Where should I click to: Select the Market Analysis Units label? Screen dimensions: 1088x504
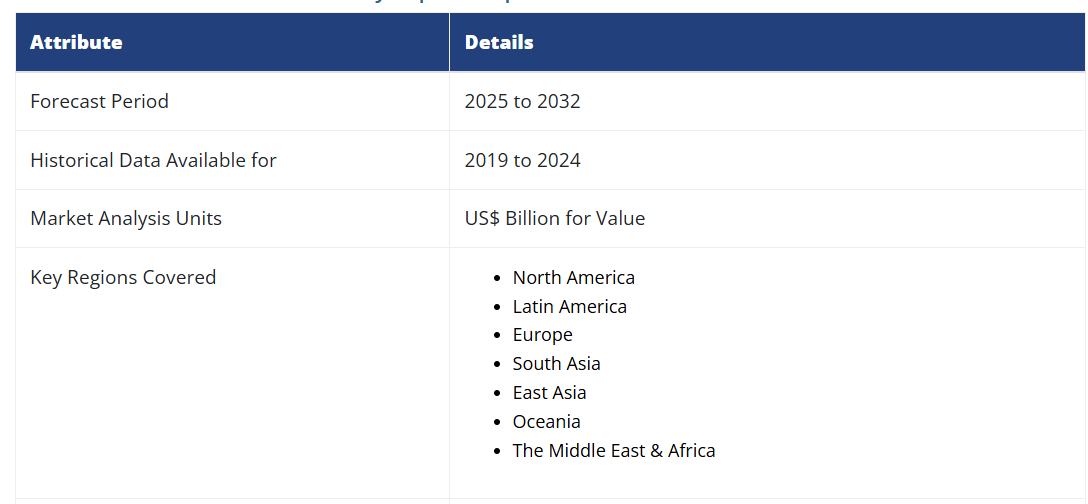point(126,218)
